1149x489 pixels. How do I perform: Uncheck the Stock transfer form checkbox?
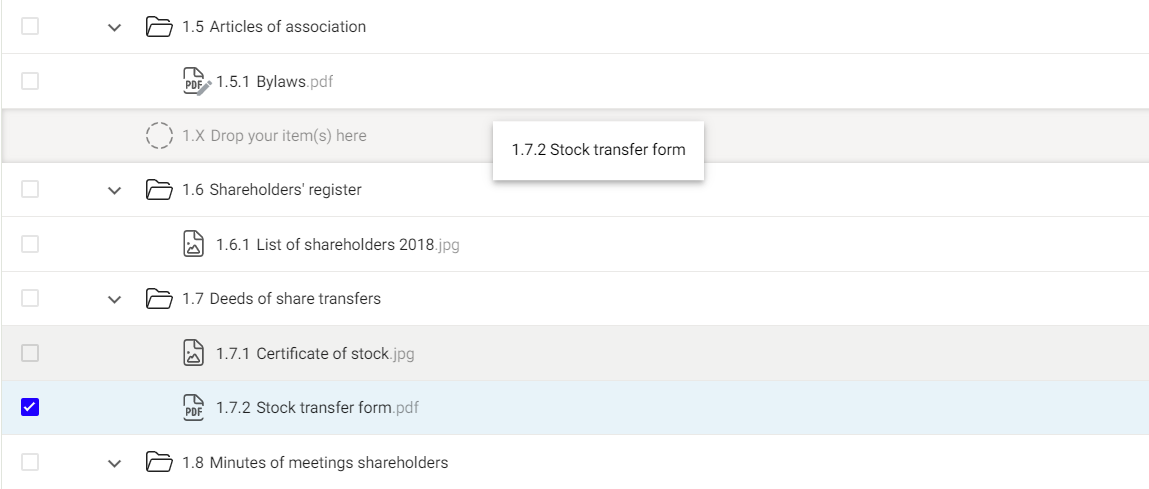30,407
